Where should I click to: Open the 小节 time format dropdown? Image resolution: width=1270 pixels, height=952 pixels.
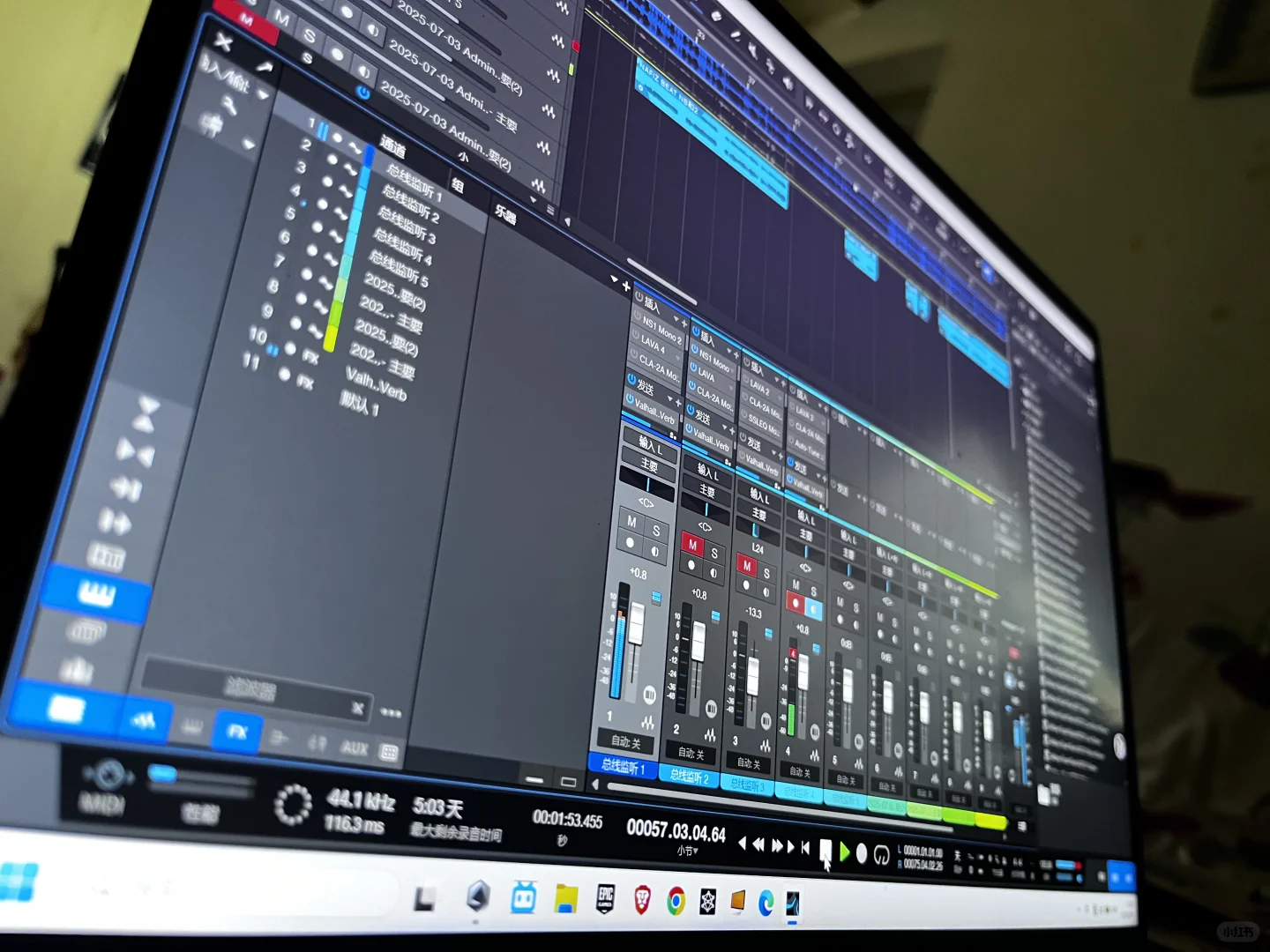[x=687, y=851]
